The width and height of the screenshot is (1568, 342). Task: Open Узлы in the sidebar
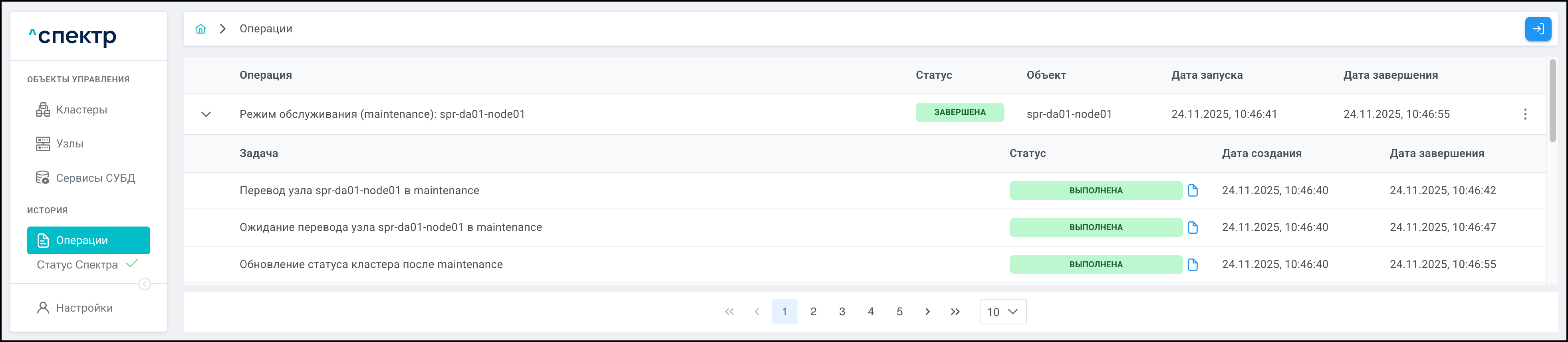tap(69, 143)
